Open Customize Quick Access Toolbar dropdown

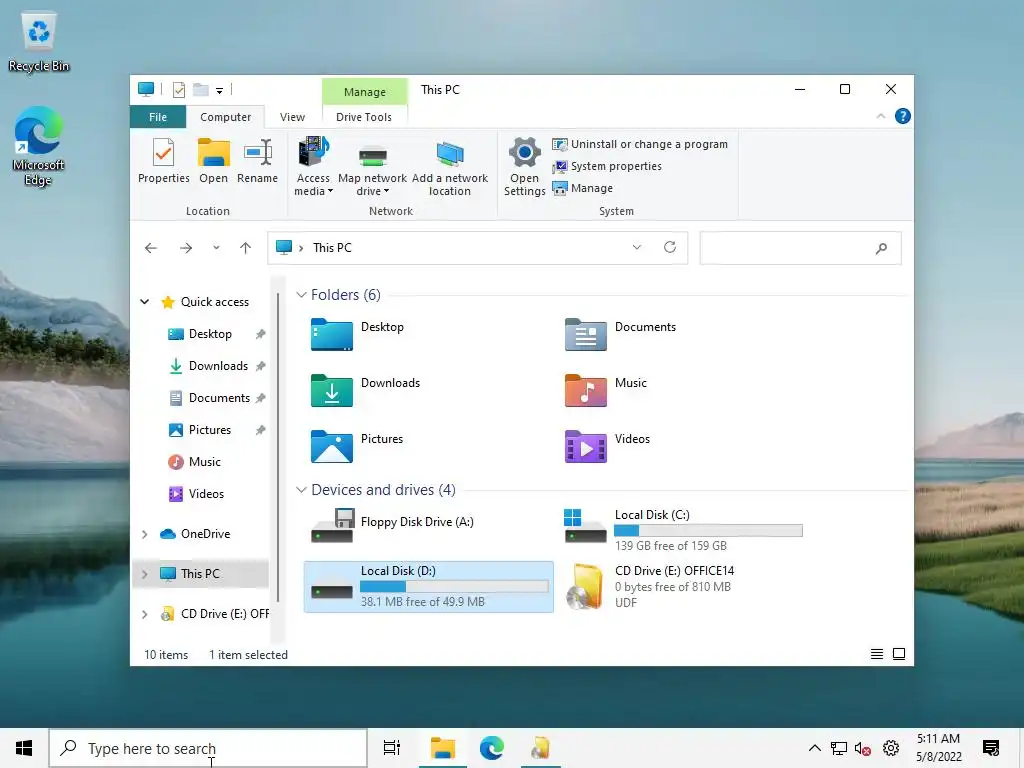tap(219, 90)
